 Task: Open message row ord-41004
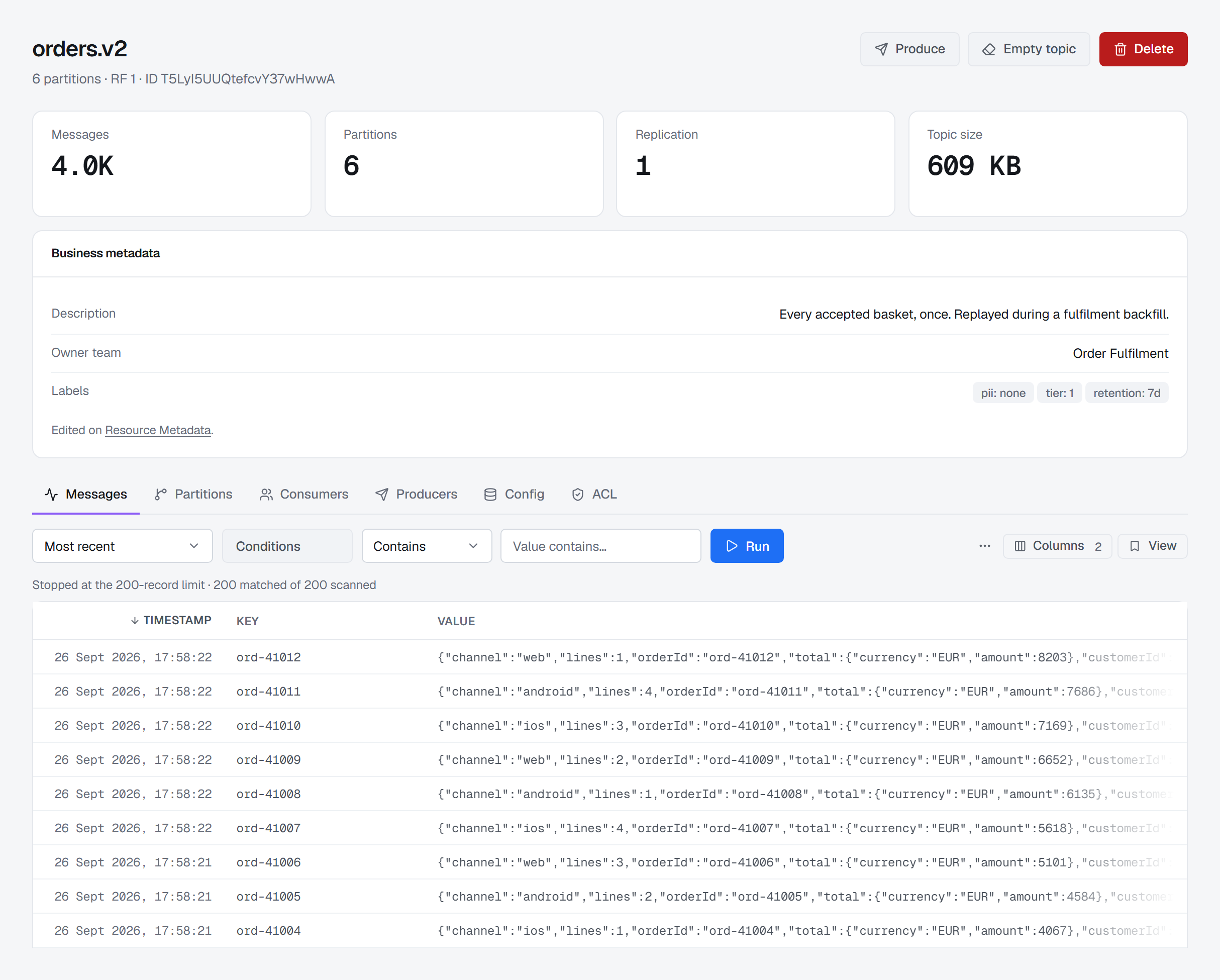pos(609,931)
